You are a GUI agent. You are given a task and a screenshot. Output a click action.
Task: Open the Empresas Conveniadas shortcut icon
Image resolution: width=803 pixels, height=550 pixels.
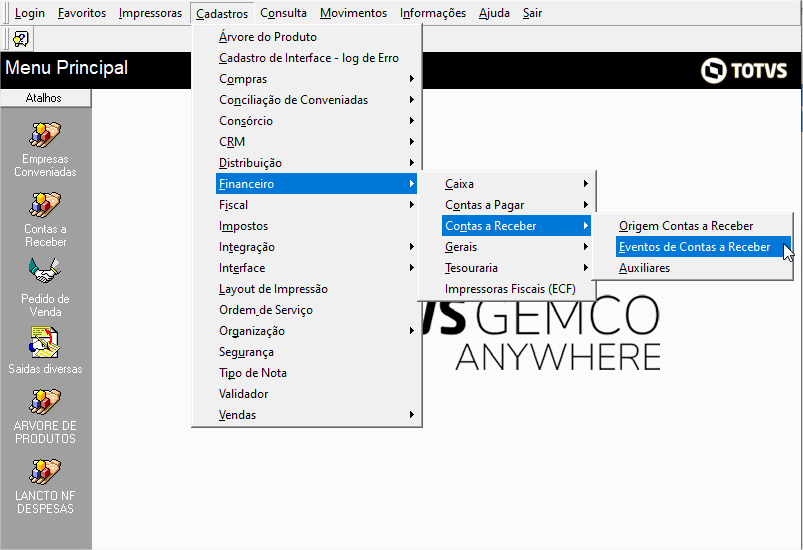coord(45,135)
